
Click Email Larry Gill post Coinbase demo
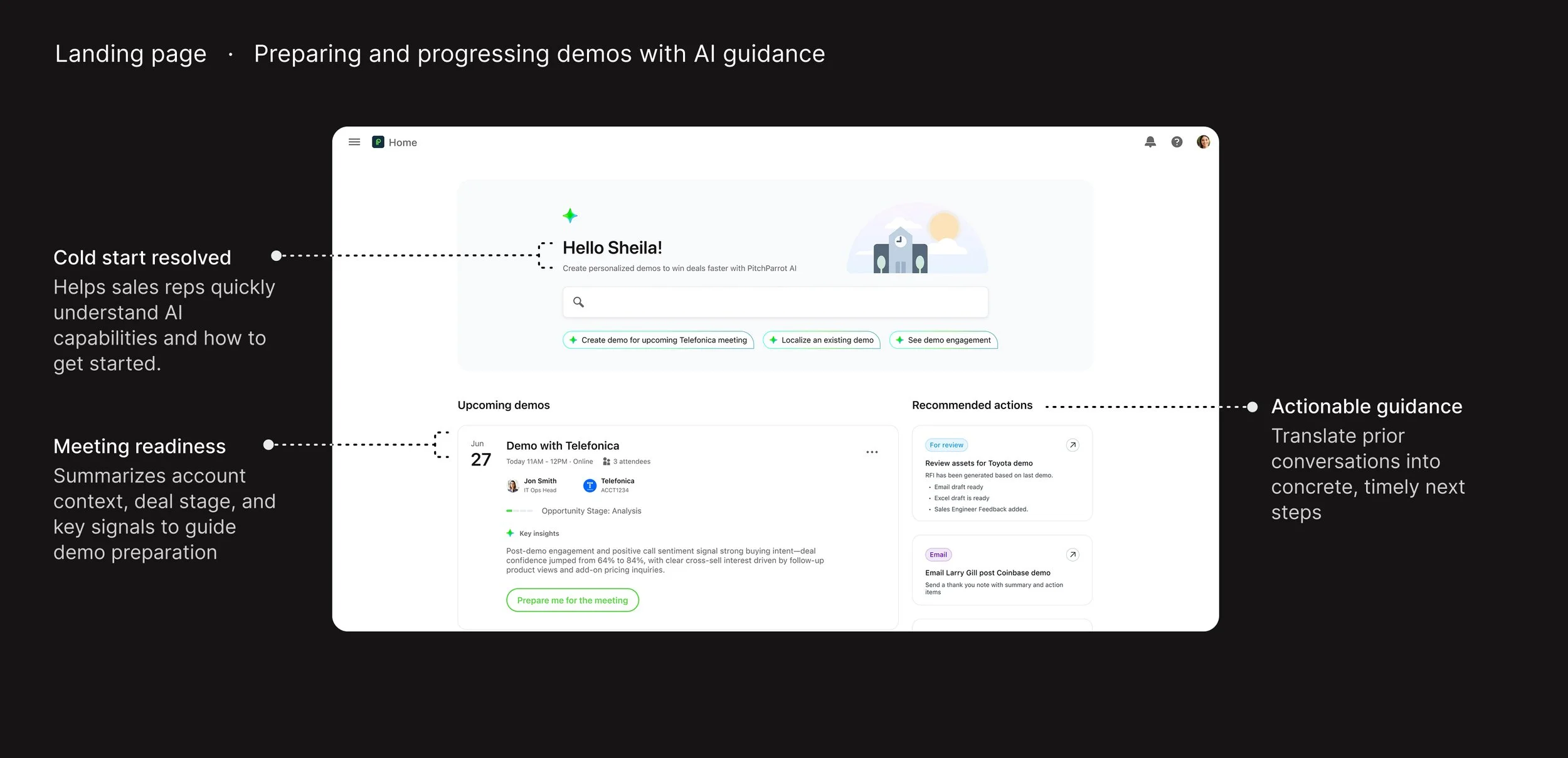(988, 573)
